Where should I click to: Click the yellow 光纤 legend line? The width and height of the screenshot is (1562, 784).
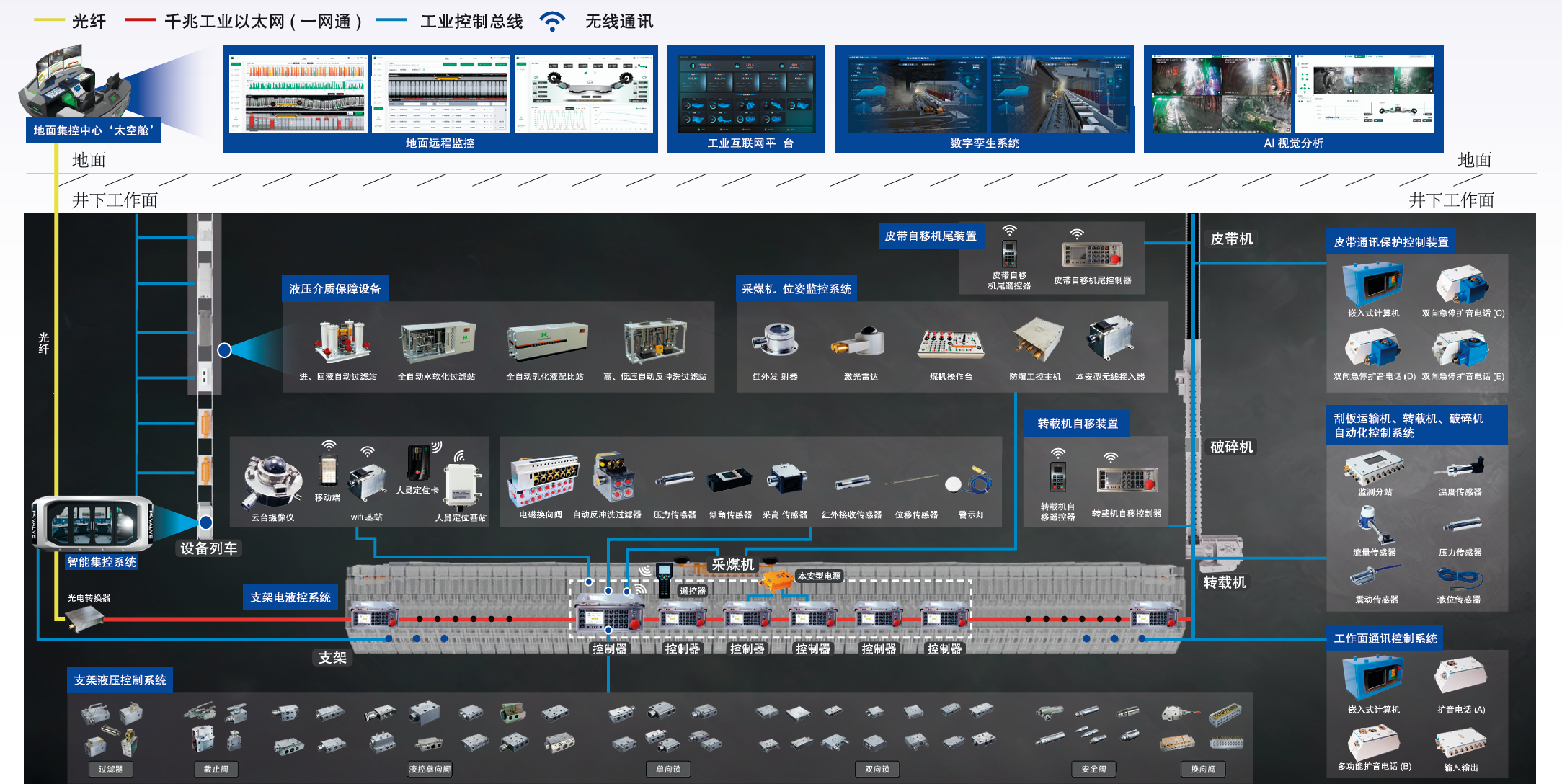[49, 20]
